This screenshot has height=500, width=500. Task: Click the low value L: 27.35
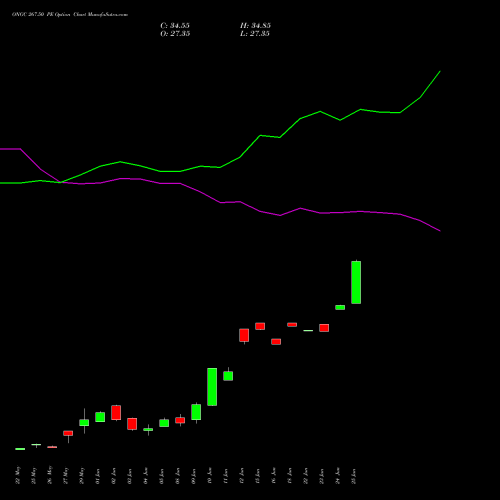(x=255, y=34)
